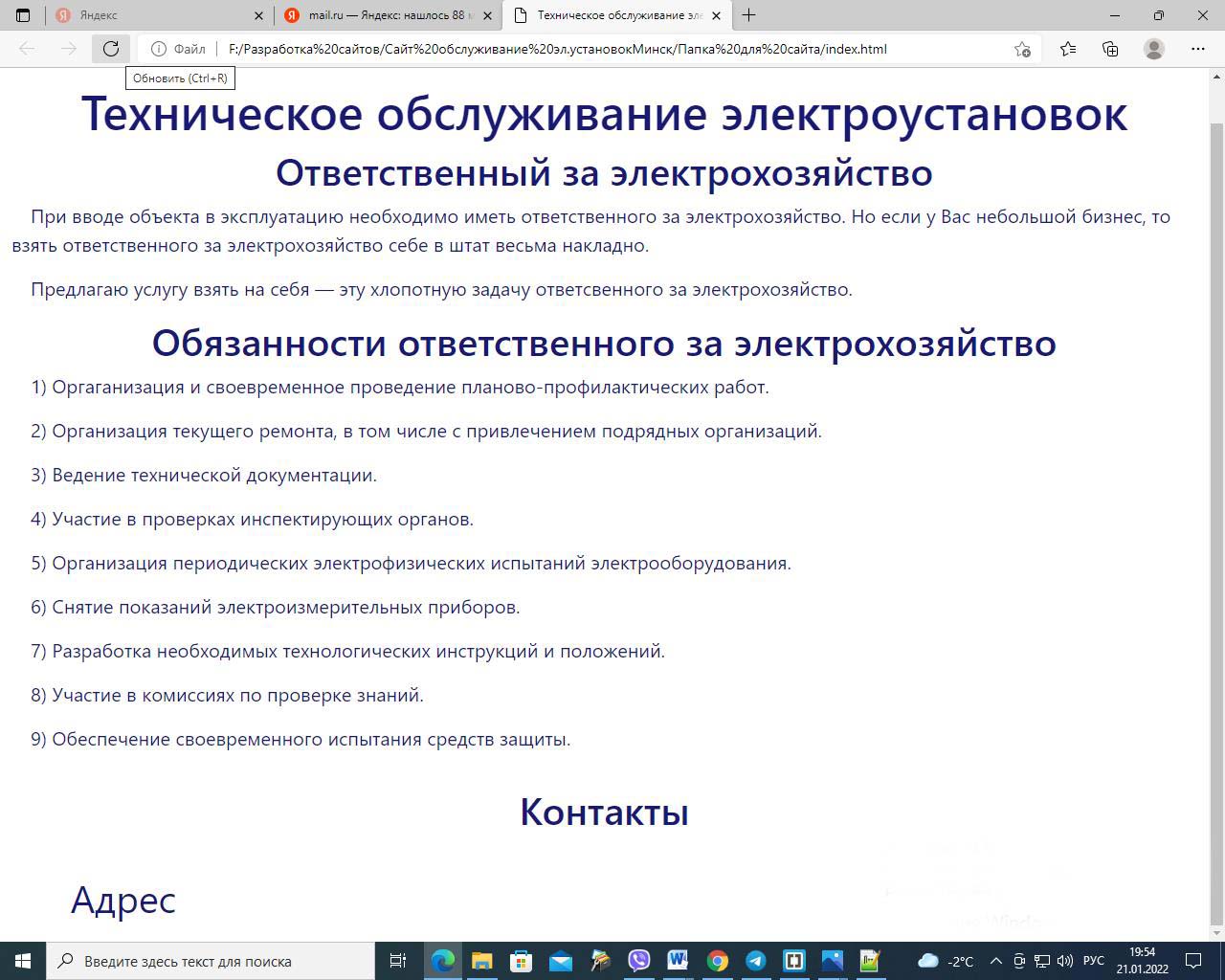This screenshot has height=980, width=1225.
Task: Add this page to favorites
Action: pyautogui.click(x=1022, y=49)
